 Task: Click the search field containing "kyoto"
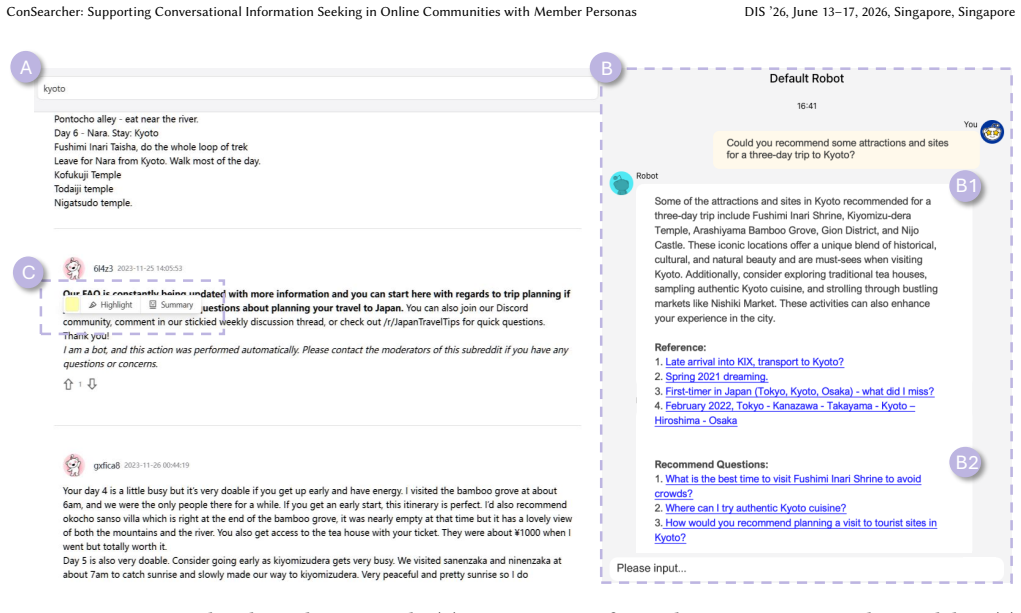tap(318, 89)
